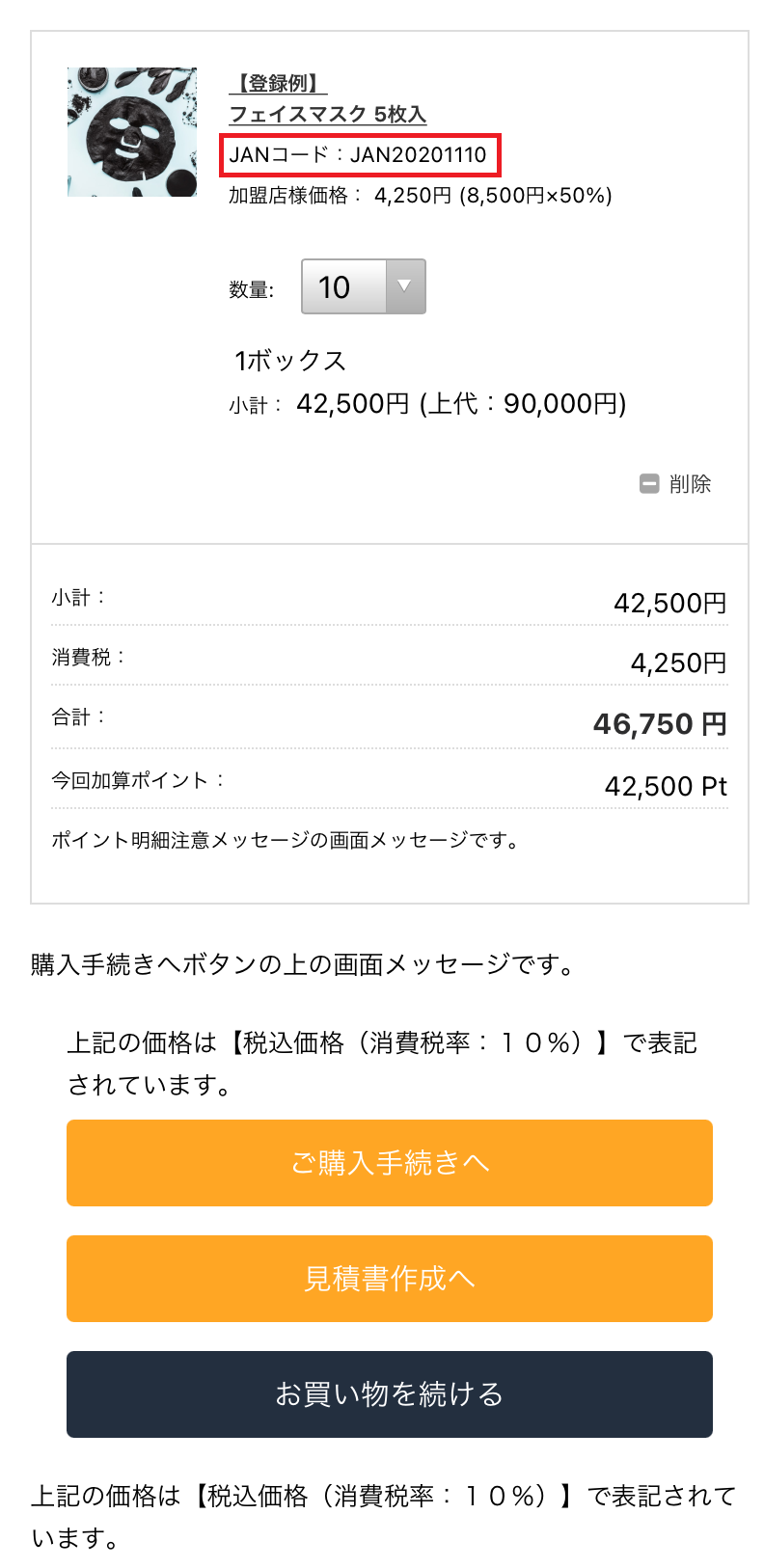Click the tax note below お買い物を続ける
This screenshot has width=764, height=1568.
click(382, 1516)
